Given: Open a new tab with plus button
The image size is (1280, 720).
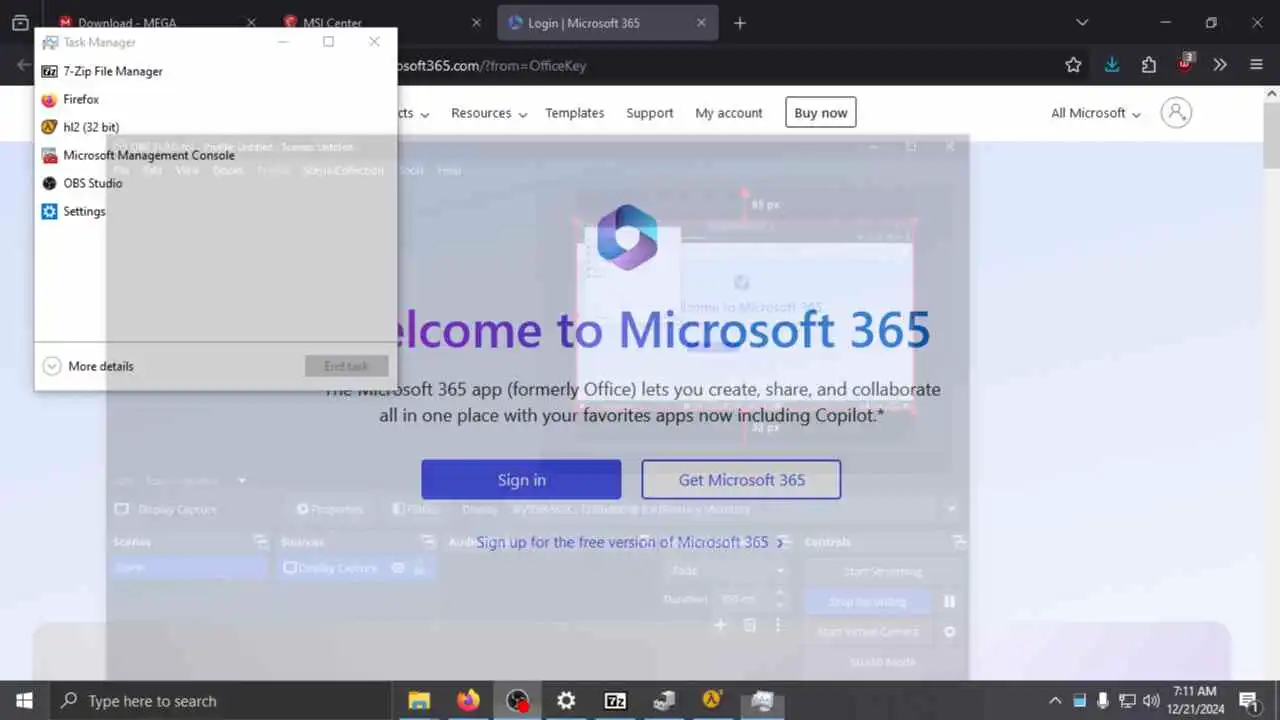Looking at the screenshot, I should tap(740, 23).
